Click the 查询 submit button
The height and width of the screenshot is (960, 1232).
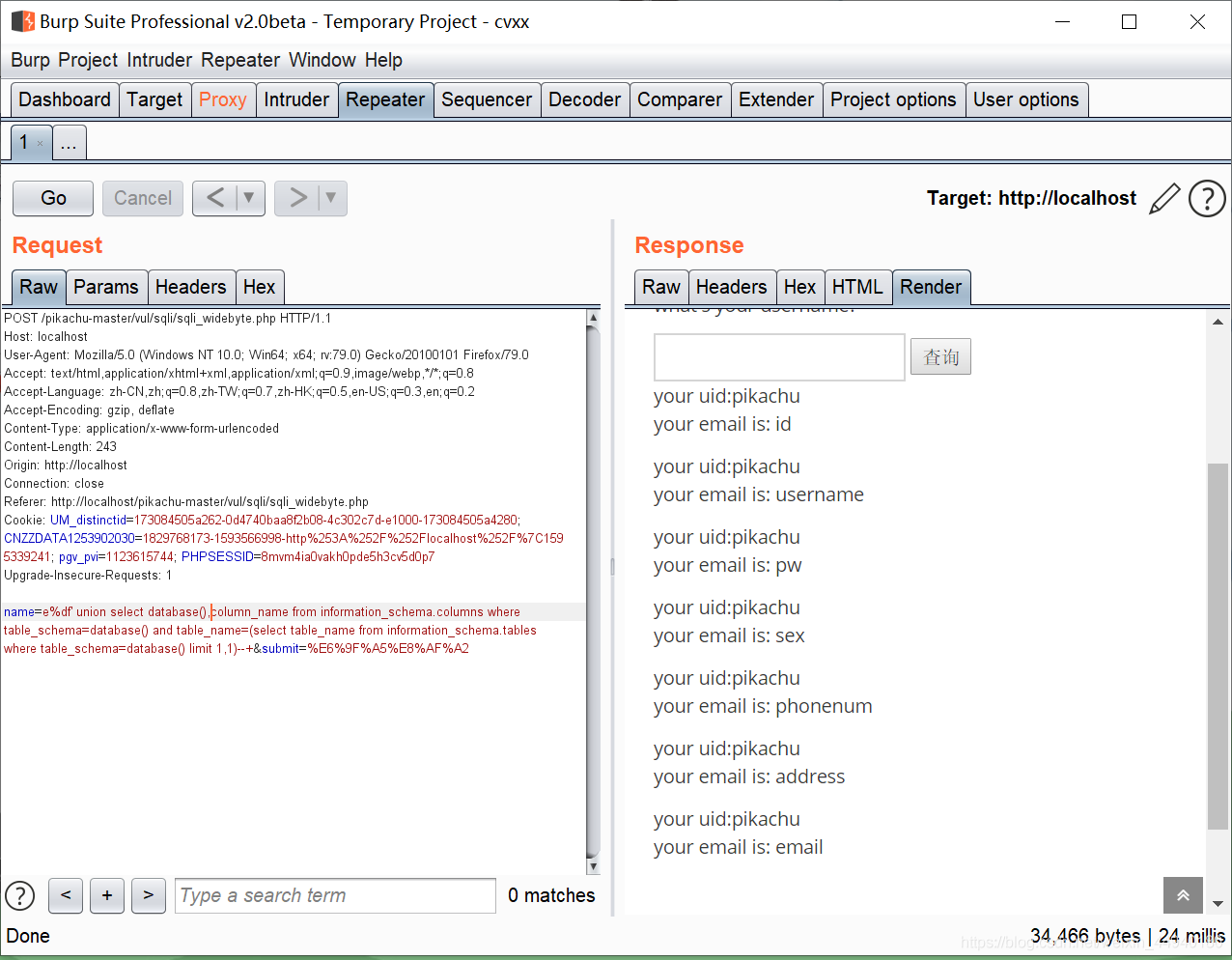941,357
